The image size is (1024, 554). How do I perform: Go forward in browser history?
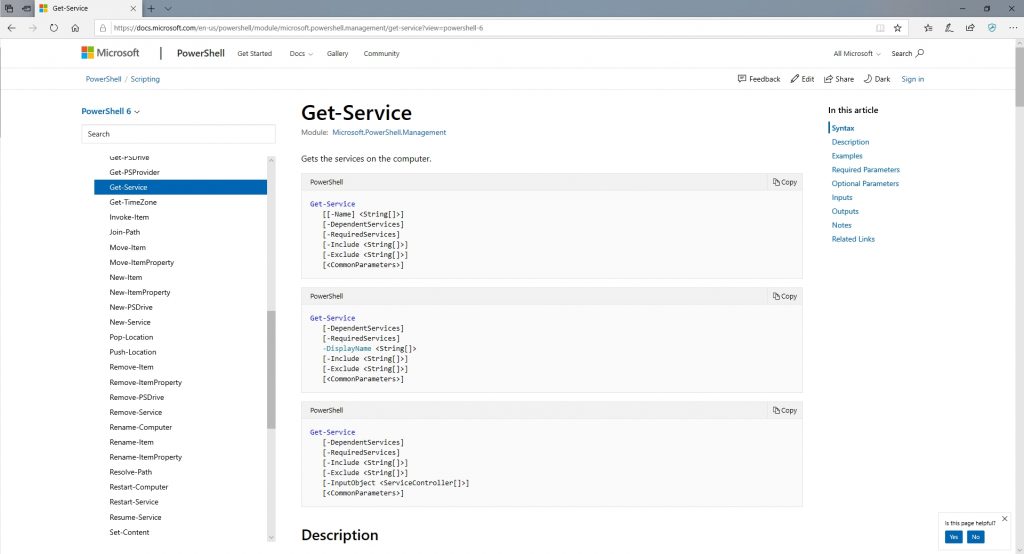[x=33, y=28]
